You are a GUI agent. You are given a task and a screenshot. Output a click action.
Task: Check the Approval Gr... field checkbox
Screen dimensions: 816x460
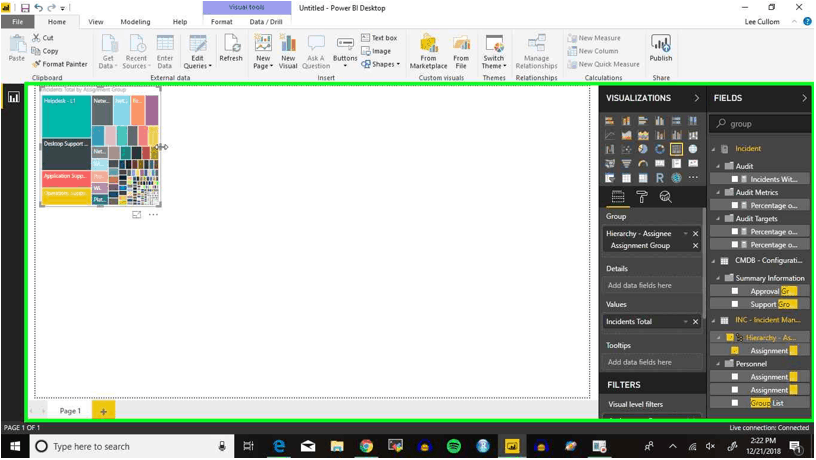(x=735, y=291)
